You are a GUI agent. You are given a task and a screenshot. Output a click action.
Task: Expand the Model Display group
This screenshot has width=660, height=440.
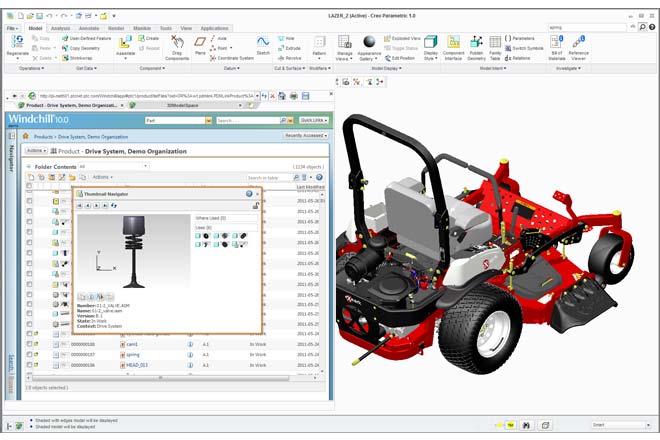click(386, 68)
